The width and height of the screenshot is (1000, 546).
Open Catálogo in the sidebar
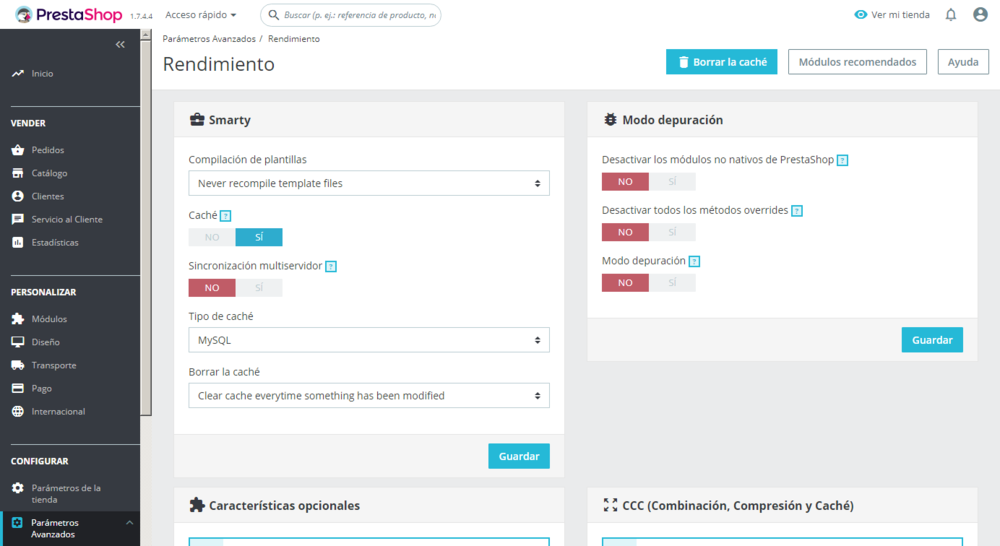click(x=49, y=173)
